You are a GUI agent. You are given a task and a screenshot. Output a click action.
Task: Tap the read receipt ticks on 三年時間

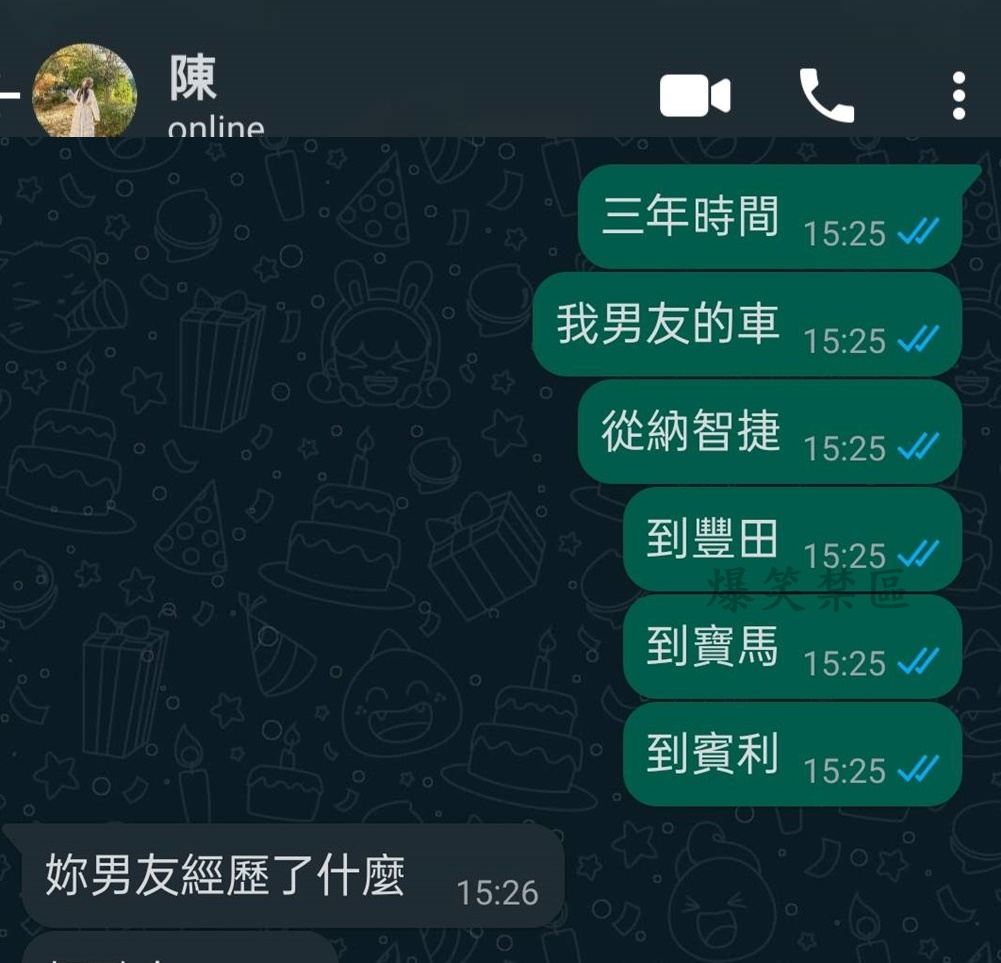918,231
